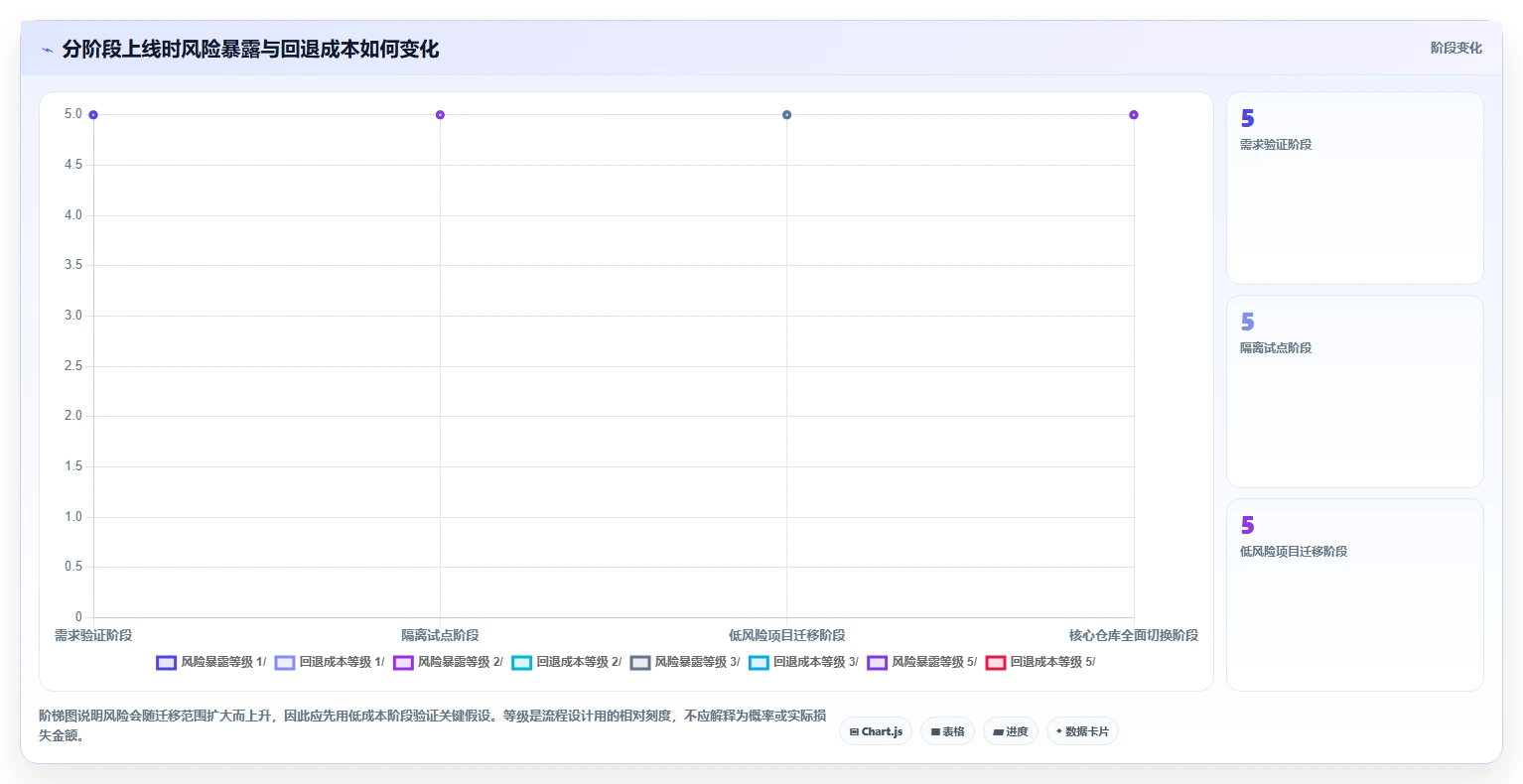This screenshot has width=1523, height=784.
Task: Select the 隔离试点阶段 data point on the chart
Action: 440,115
